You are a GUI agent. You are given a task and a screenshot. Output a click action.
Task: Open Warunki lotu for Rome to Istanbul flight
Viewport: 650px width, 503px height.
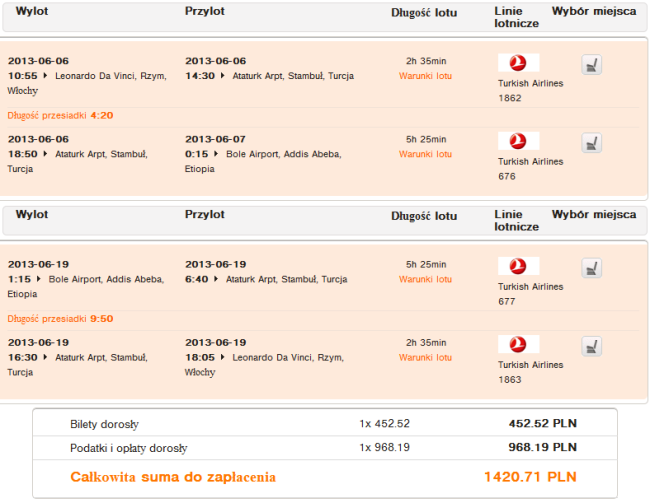pos(425,76)
